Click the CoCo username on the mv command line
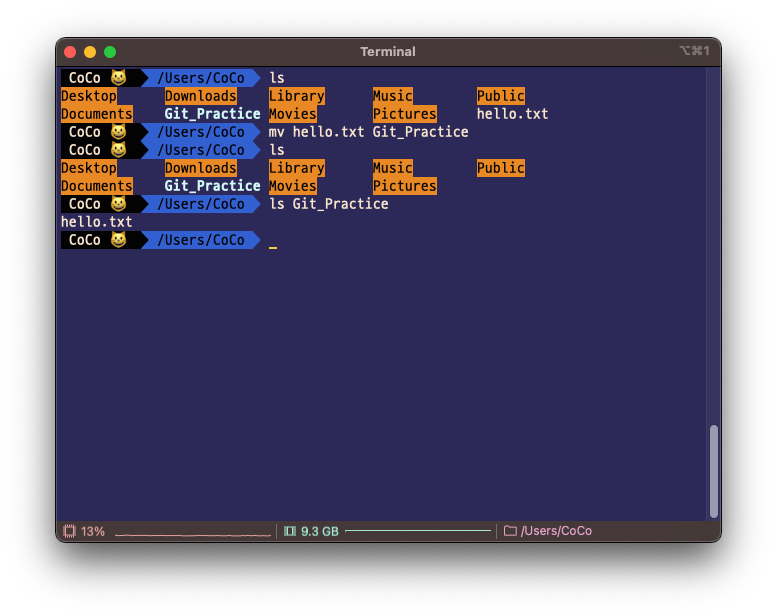The width and height of the screenshot is (777, 616). click(85, 132)
